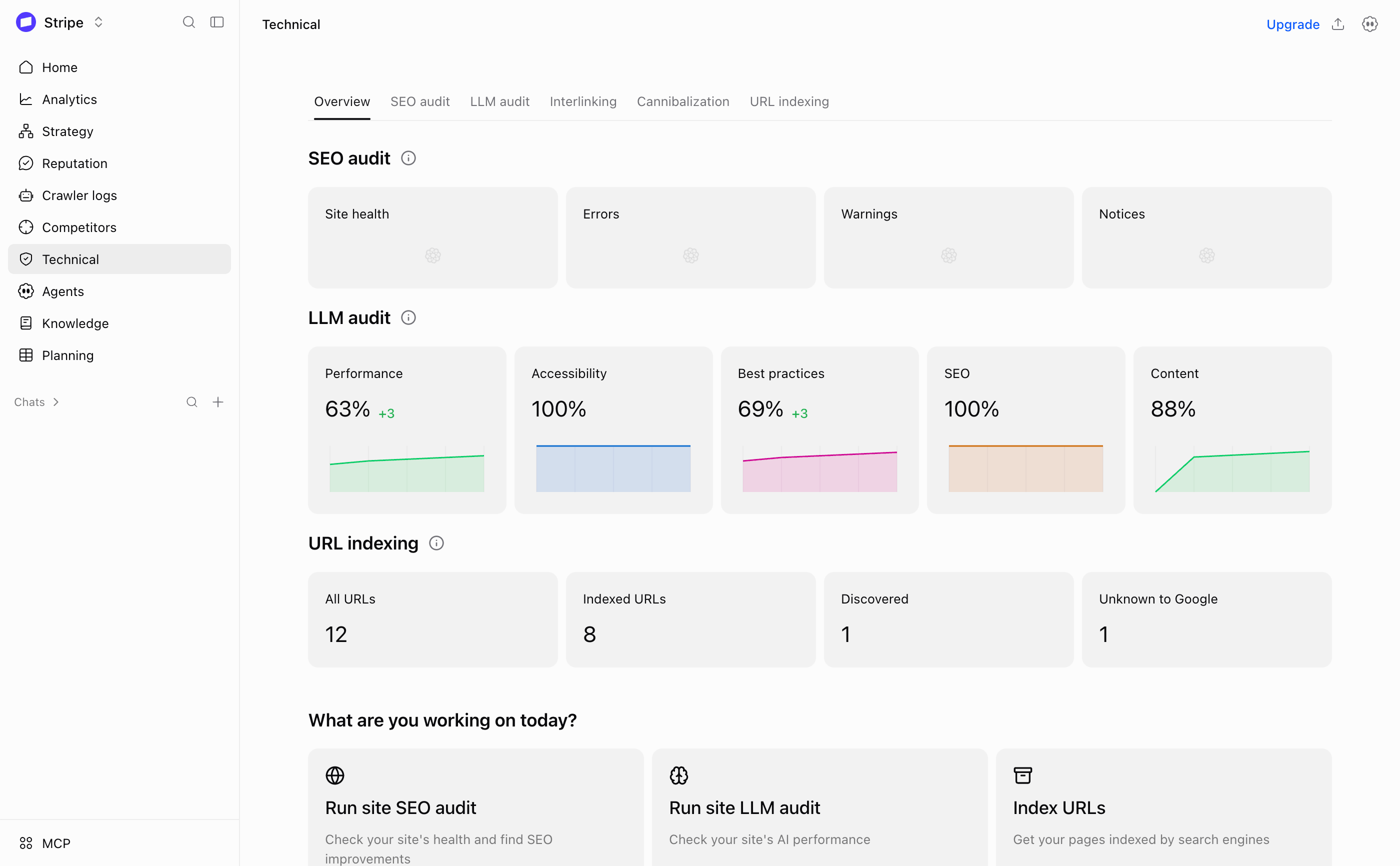Click the Index URLs action card

[x=1163, y=807]
